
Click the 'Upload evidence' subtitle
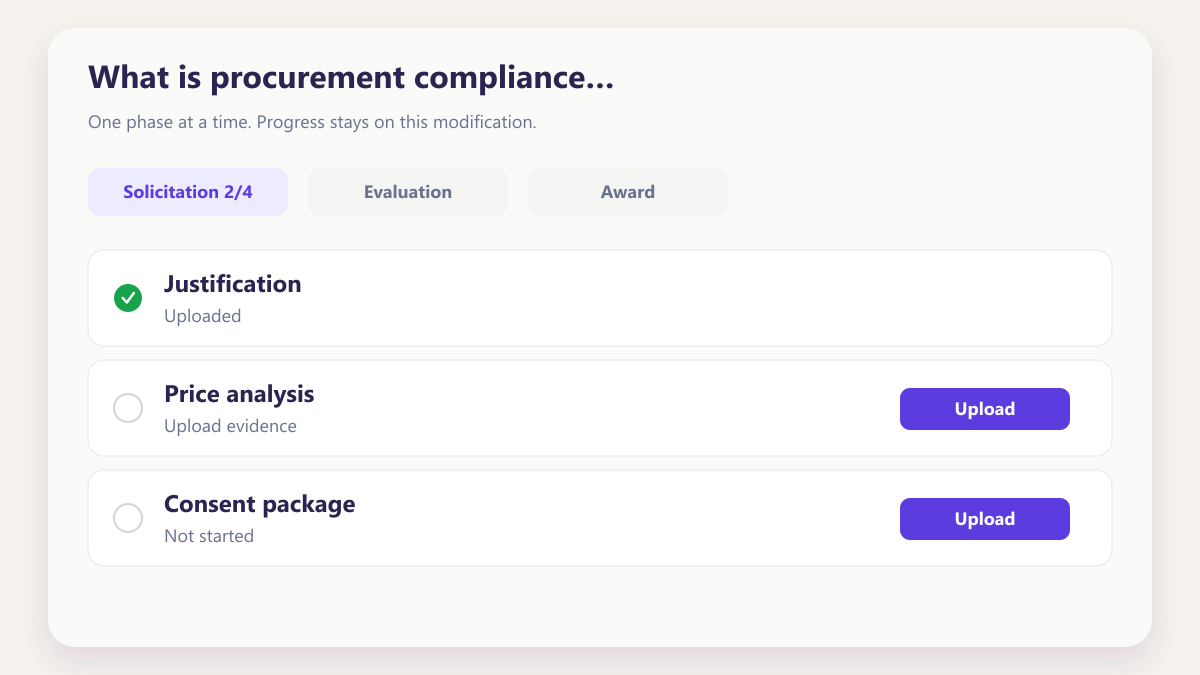tap(230, 426)
